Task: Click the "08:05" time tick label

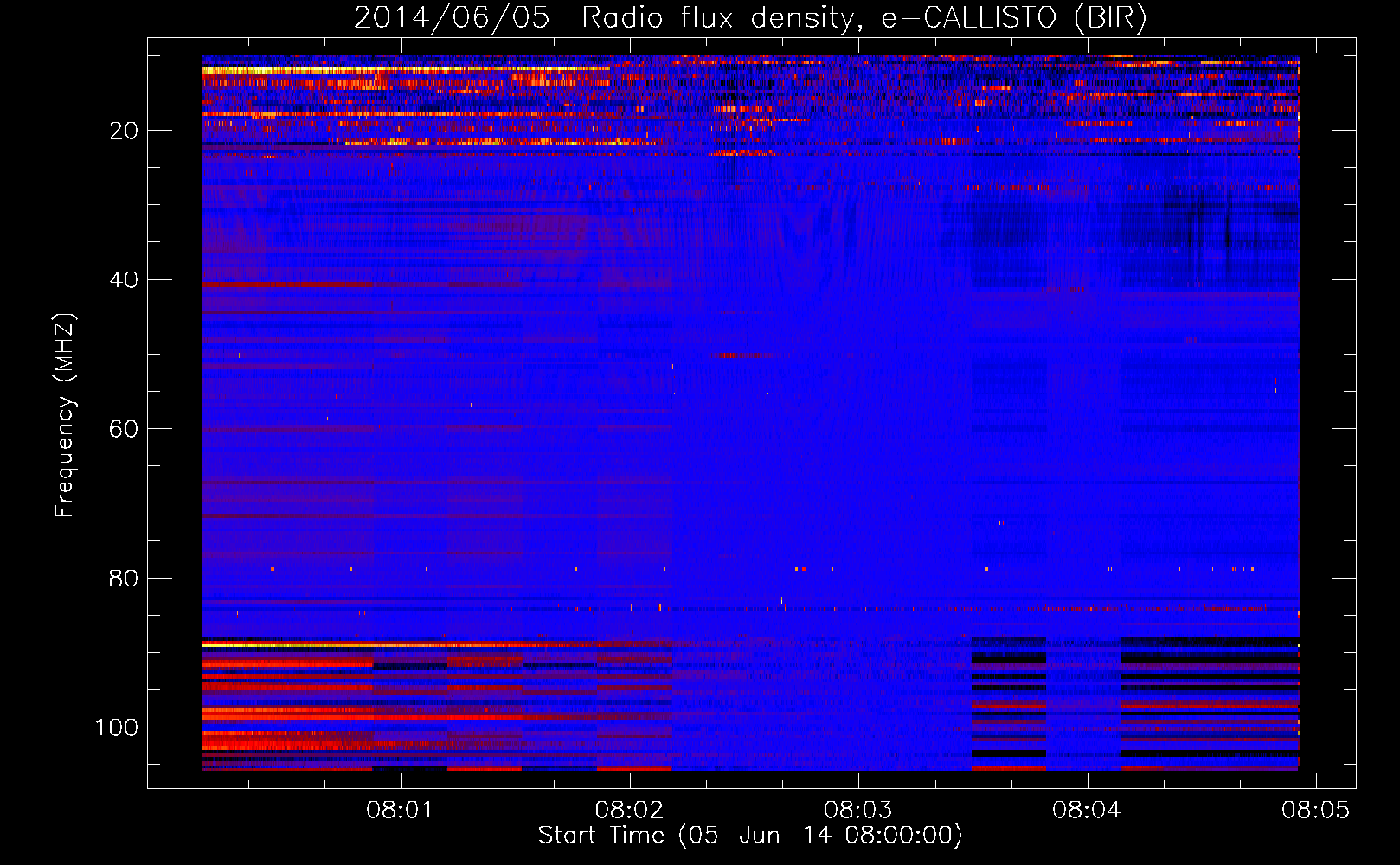Action: (x=1316, y=810)
